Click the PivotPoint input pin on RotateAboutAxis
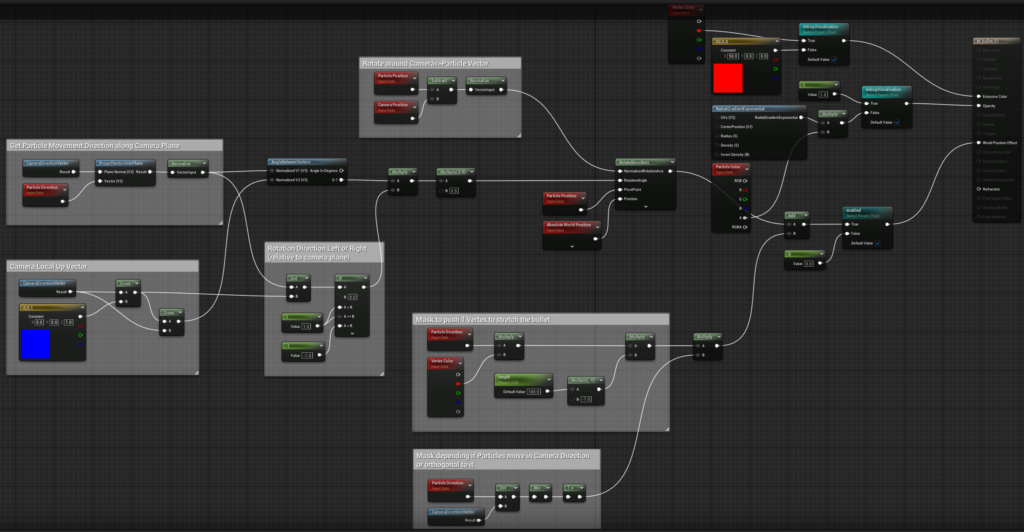The height and width of the screenshot is (532, 1024). pos(620,189)
